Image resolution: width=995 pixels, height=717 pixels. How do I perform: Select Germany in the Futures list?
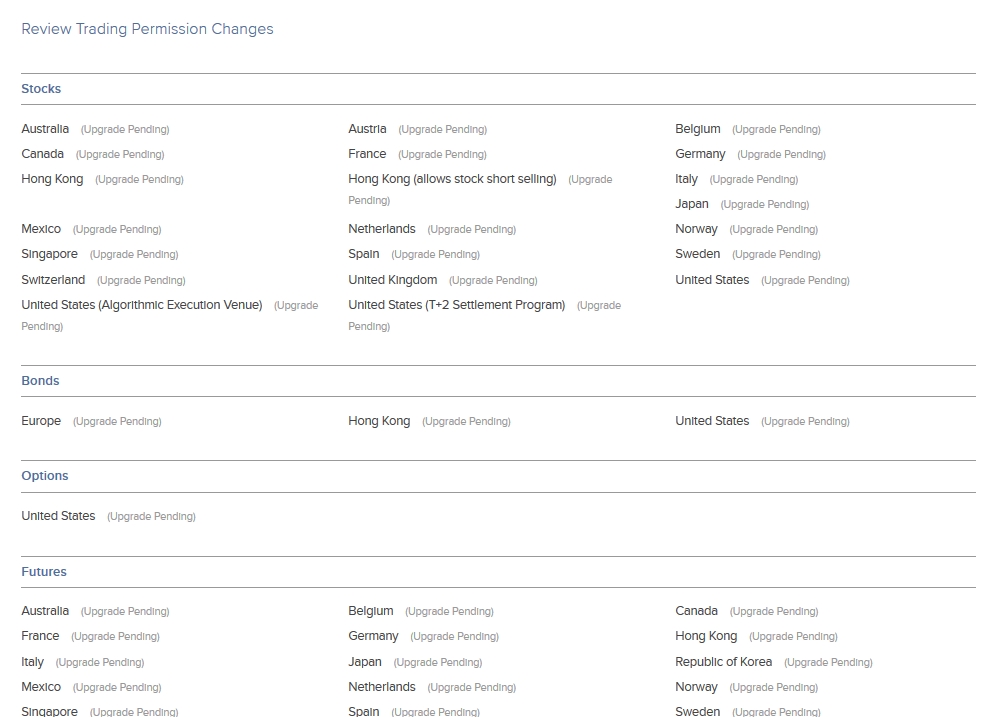coord(373,636)
